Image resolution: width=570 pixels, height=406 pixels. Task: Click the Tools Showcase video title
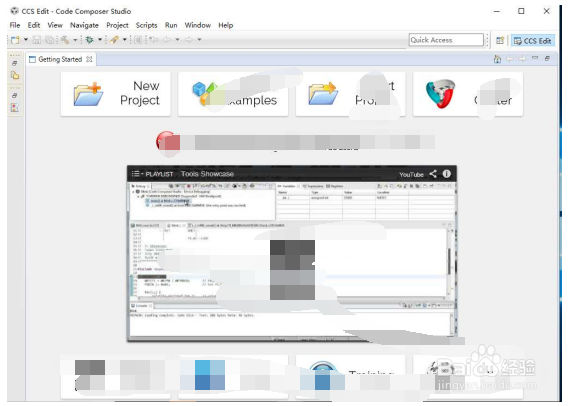click(x=207, y=174)
